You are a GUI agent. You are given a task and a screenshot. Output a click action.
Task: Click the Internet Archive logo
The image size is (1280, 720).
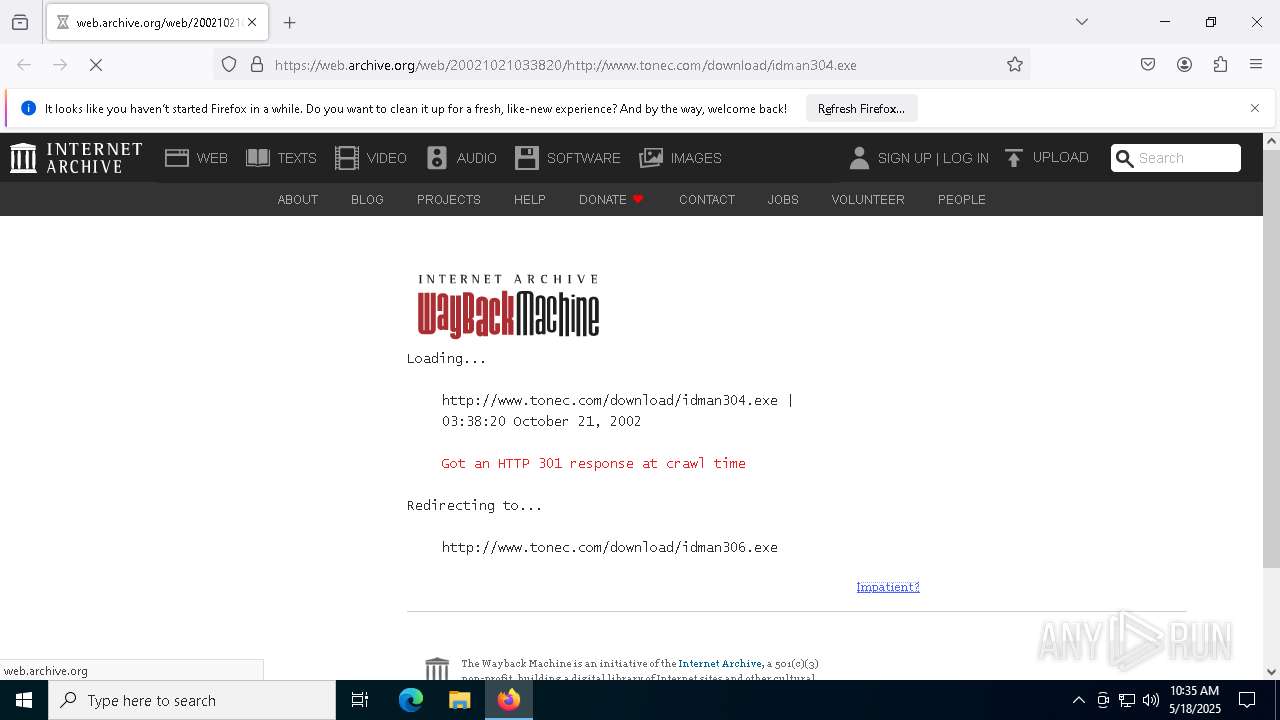[x=76, y=158]
